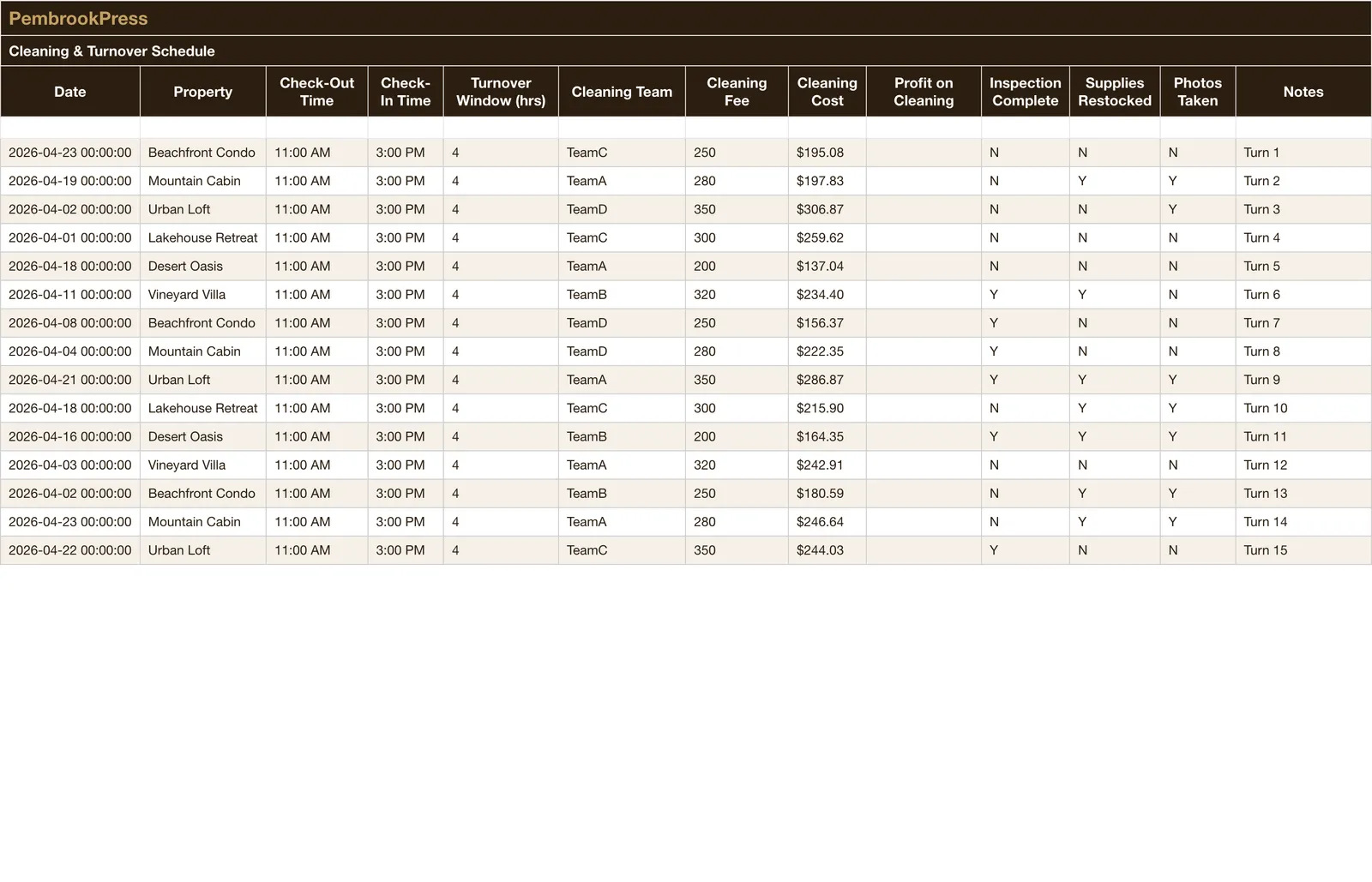Select the Profit on Cleaning header
This screenshot has height=882, width=1372.
(x=924, y=92)
